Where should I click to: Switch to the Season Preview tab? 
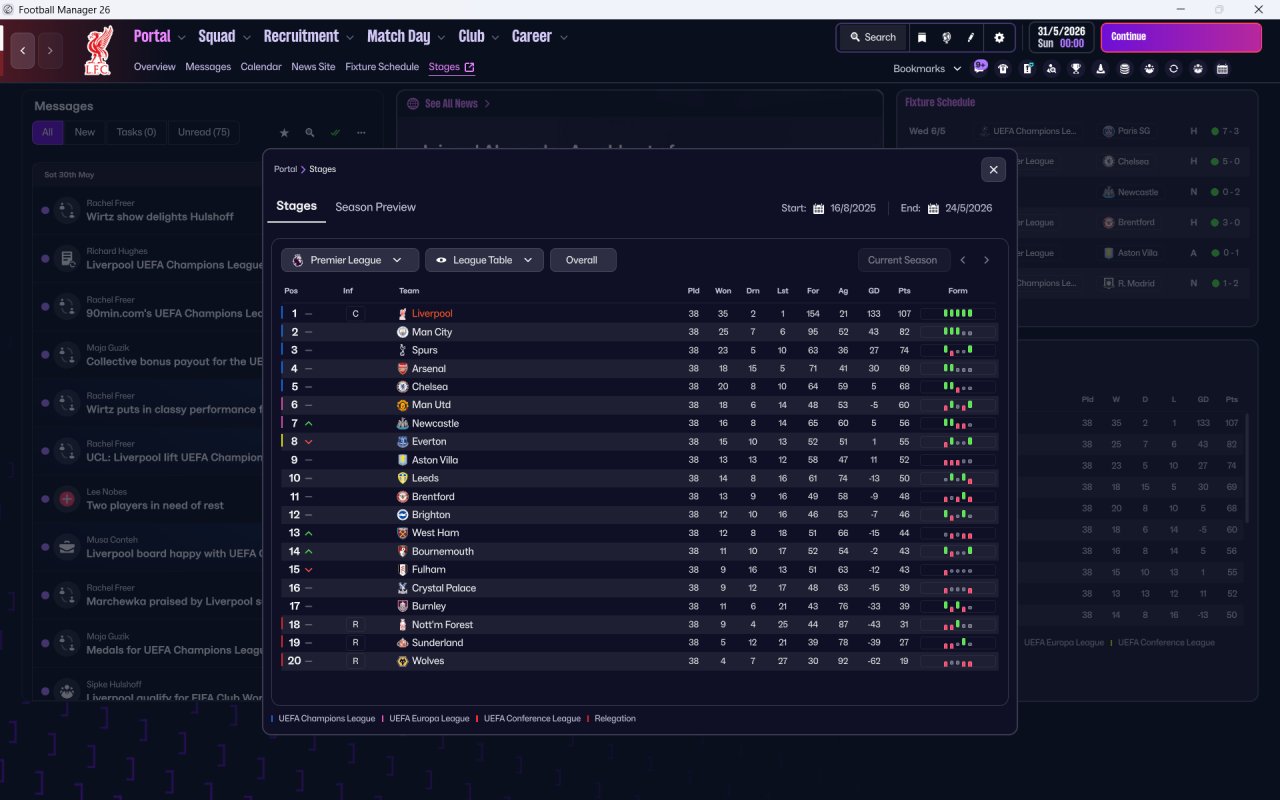(x=375, y=207)
